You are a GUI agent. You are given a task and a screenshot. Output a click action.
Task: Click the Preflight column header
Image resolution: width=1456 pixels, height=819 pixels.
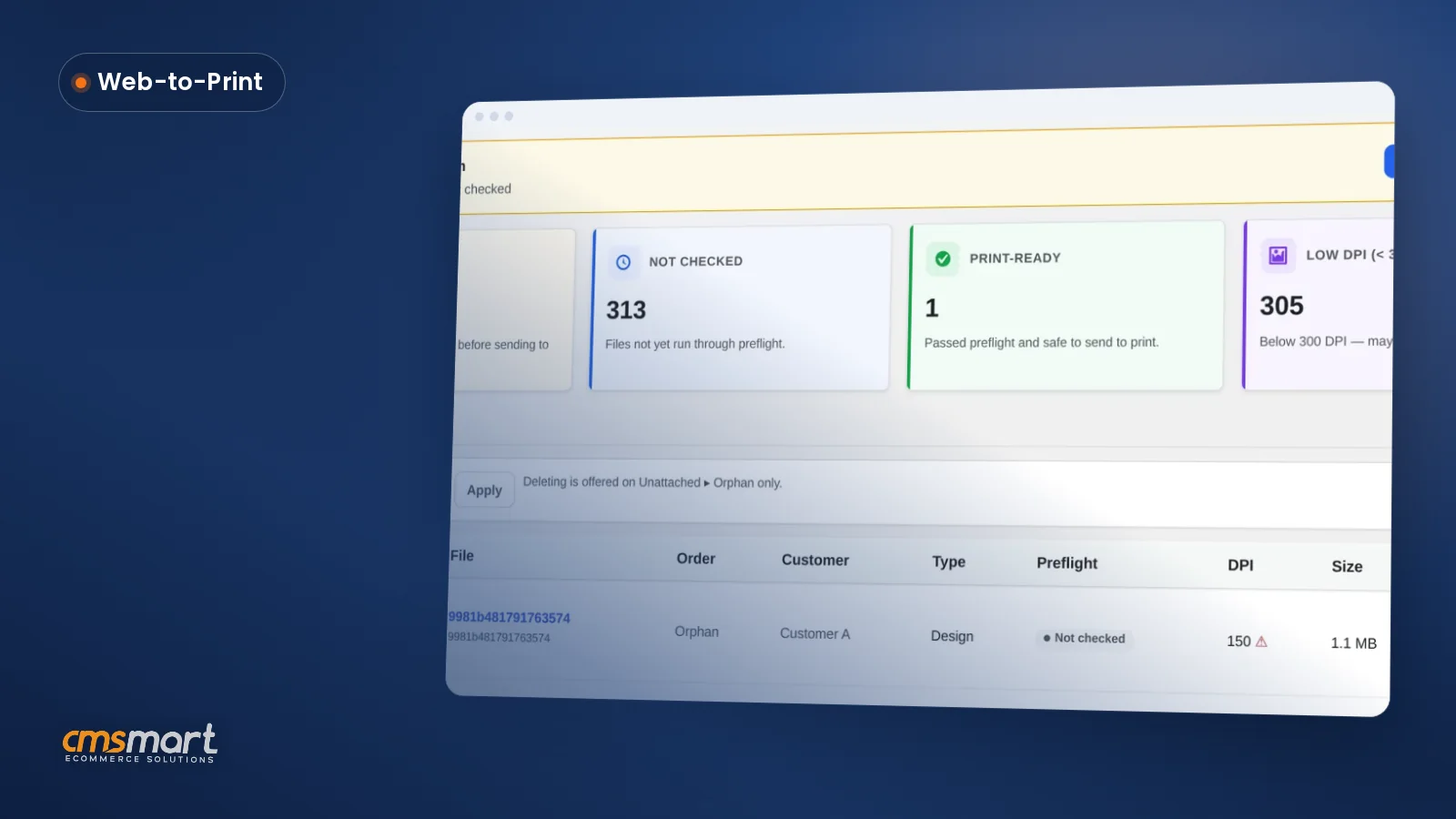click(1067, 563)
